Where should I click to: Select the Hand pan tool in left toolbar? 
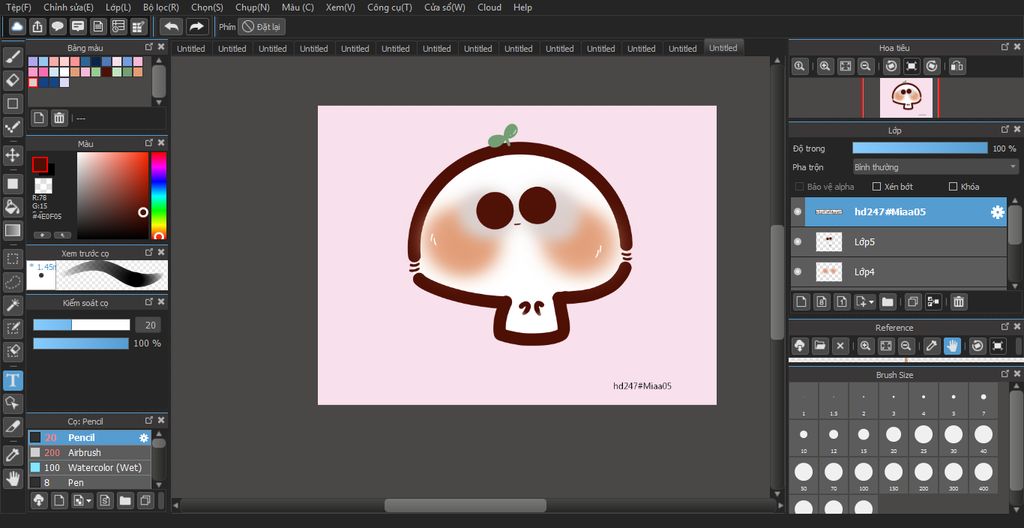12,478
